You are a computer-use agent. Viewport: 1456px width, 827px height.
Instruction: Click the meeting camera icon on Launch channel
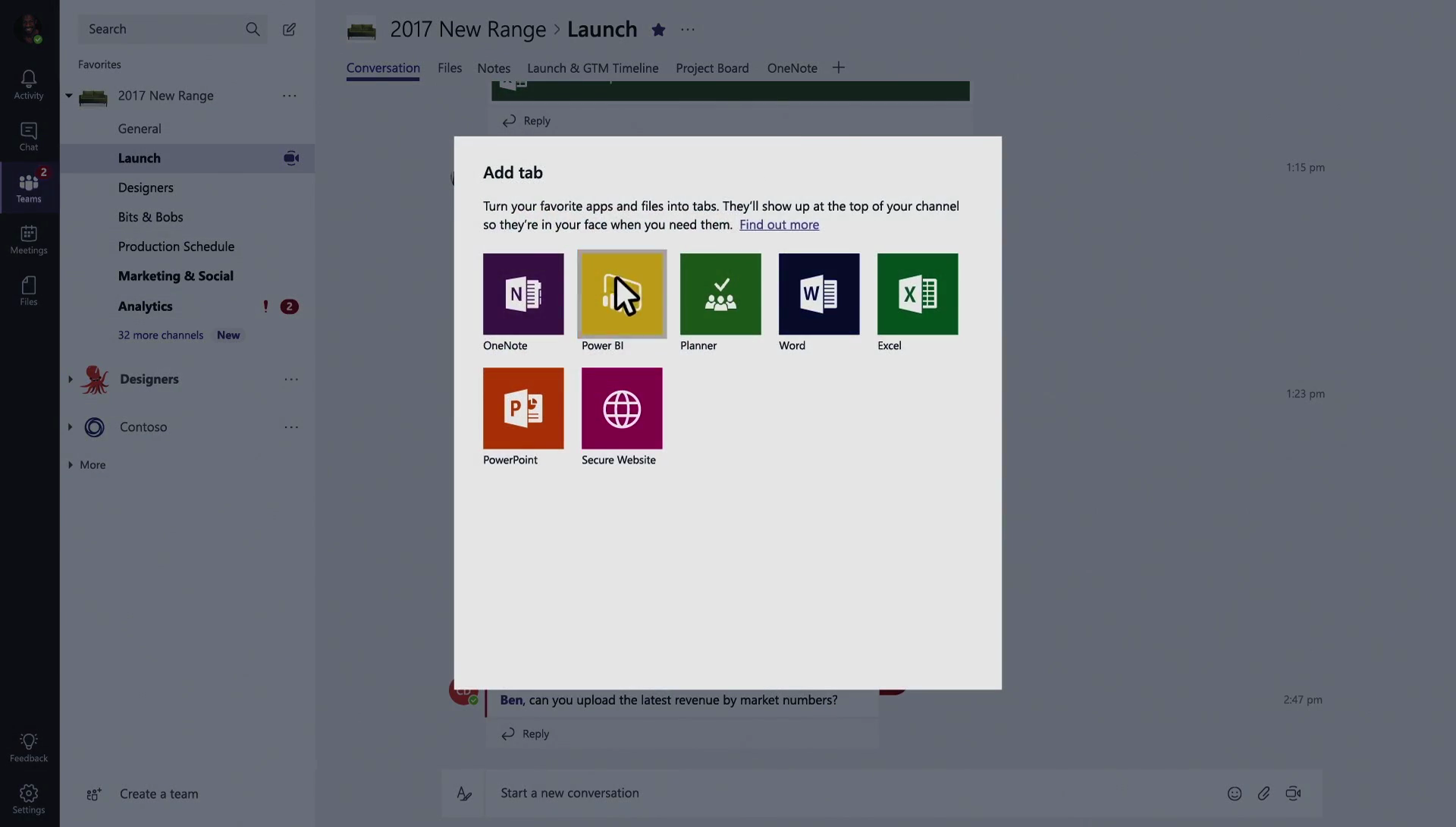(291, 158)
